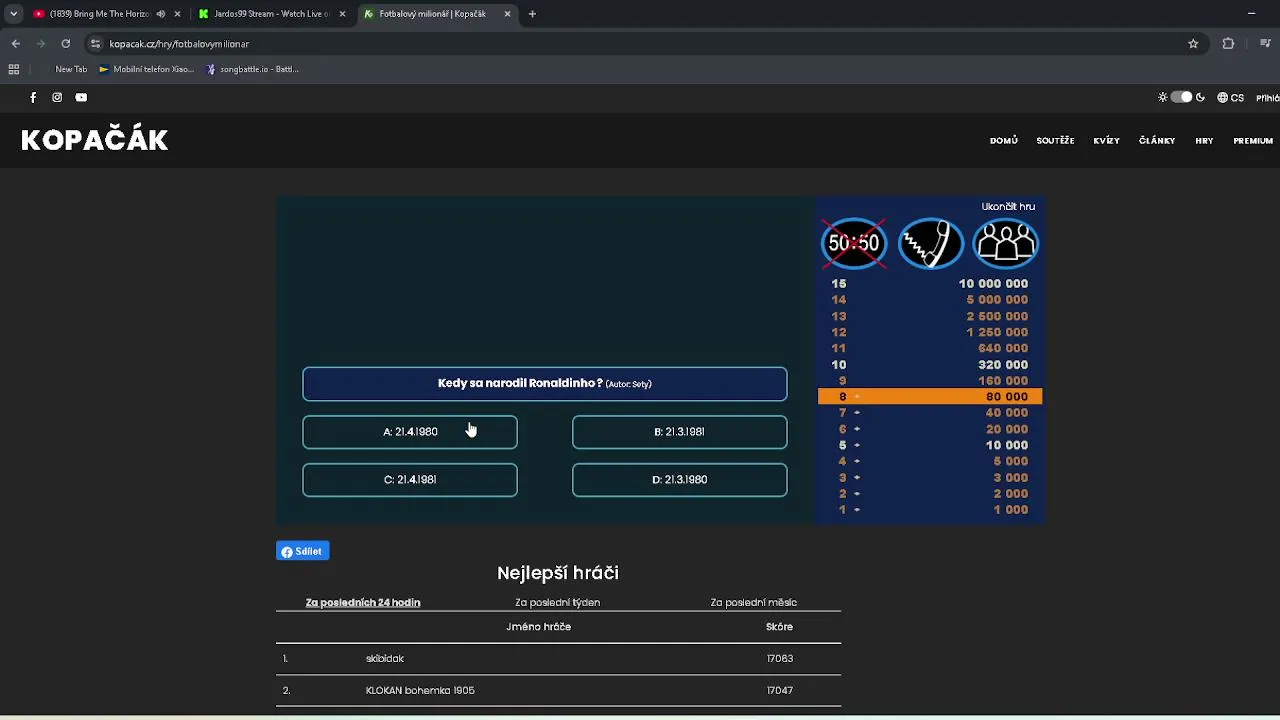Open Mobilní telefon Xiaomi bookmark
The width and height of the screenshot is (1280, 720).
click(x=146, y=69)
